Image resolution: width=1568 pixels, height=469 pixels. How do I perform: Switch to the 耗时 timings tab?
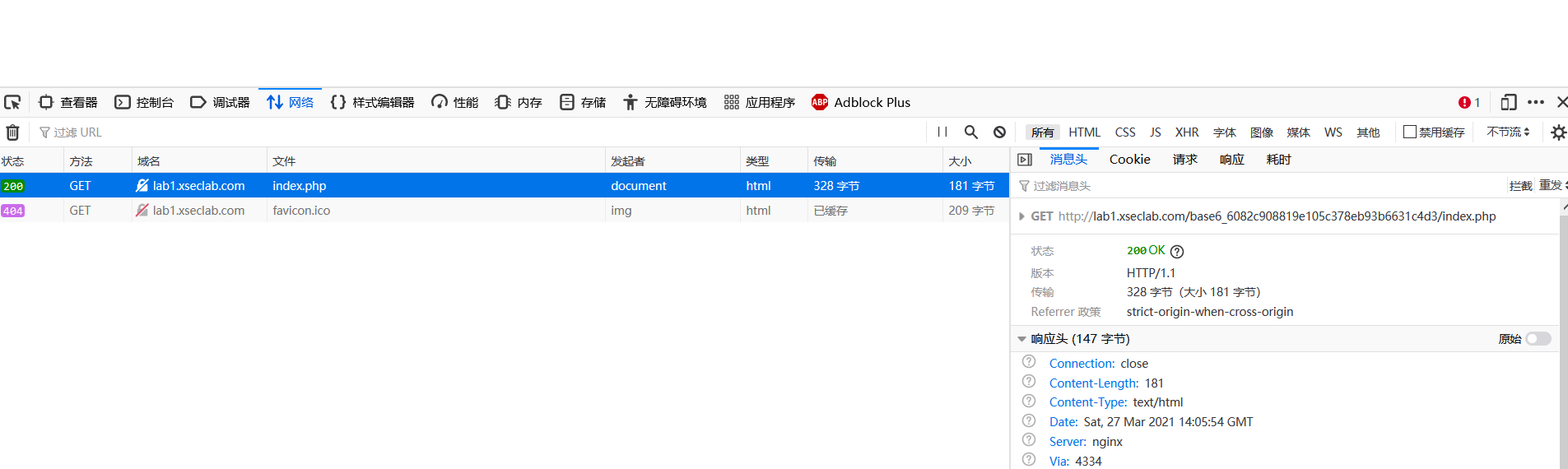[1278, 160]
